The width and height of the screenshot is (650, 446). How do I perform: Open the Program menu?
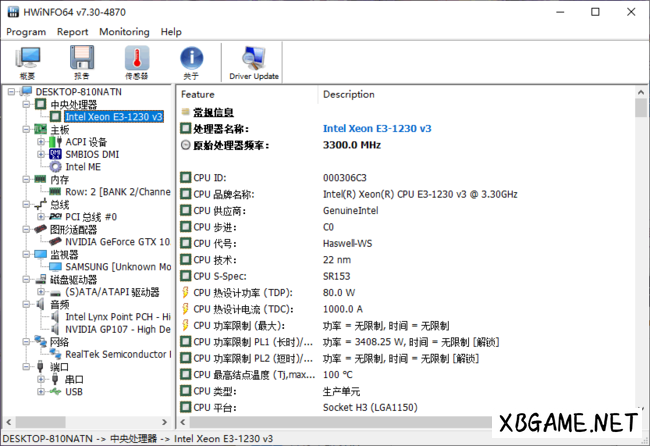point(26,32)
